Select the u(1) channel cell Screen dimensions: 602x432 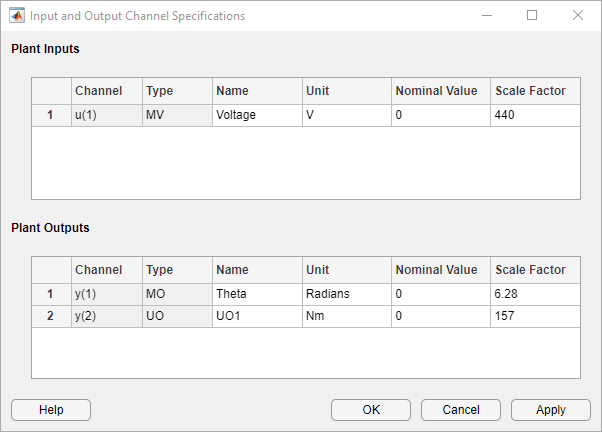pos(107,115)
